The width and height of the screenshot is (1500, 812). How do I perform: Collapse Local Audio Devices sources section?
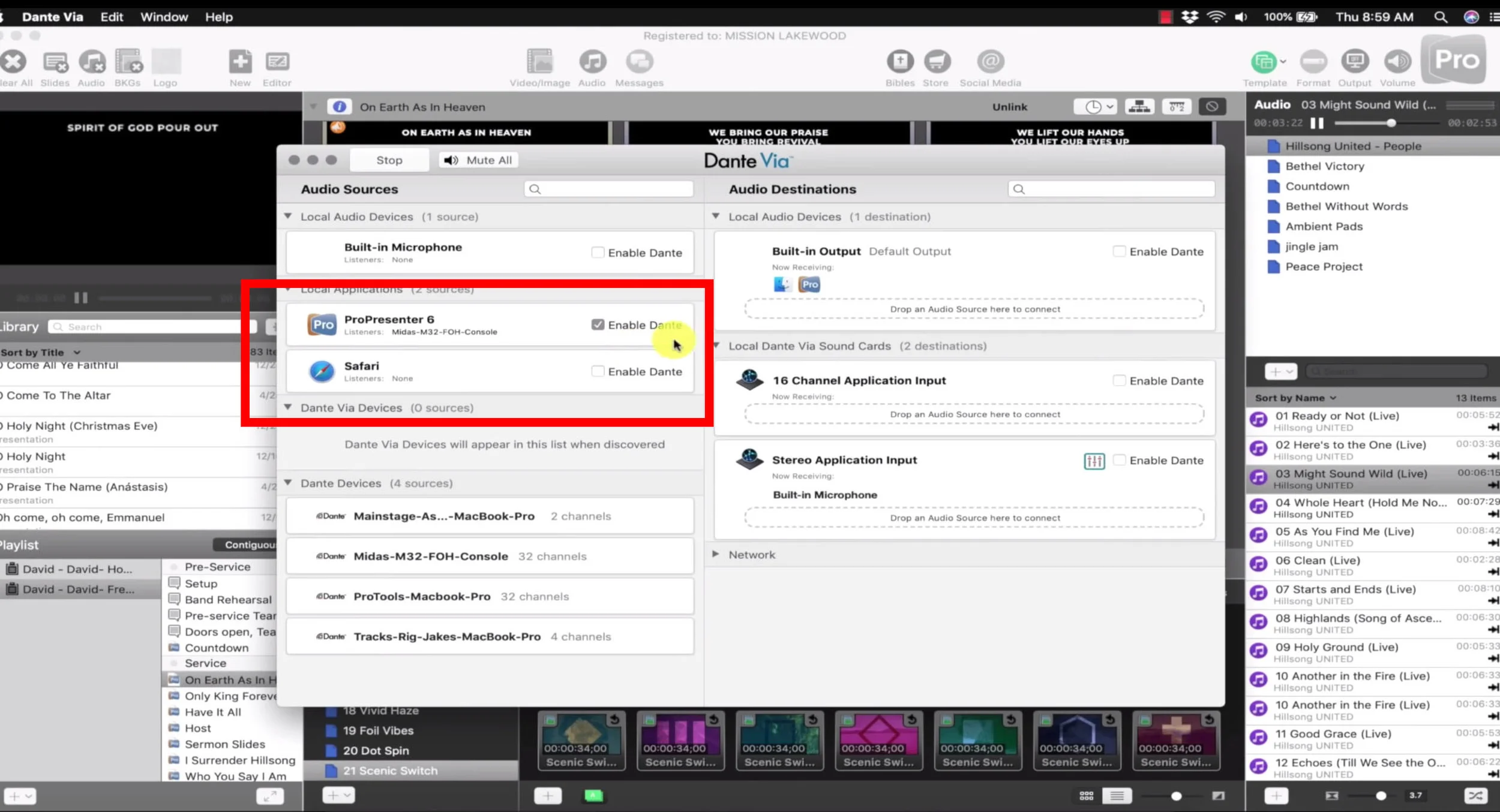pyautogui.click(x=288, y=216)
